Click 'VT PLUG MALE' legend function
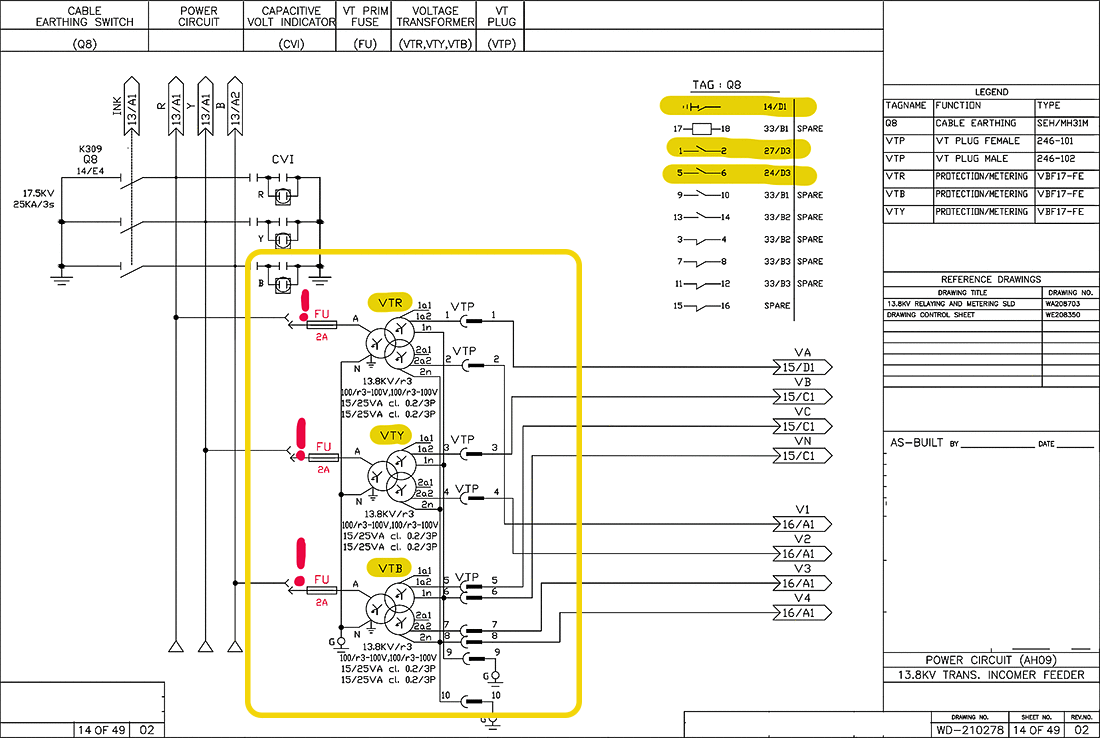This screenshot has width=1100, height=738. click(x=972, y=159)
